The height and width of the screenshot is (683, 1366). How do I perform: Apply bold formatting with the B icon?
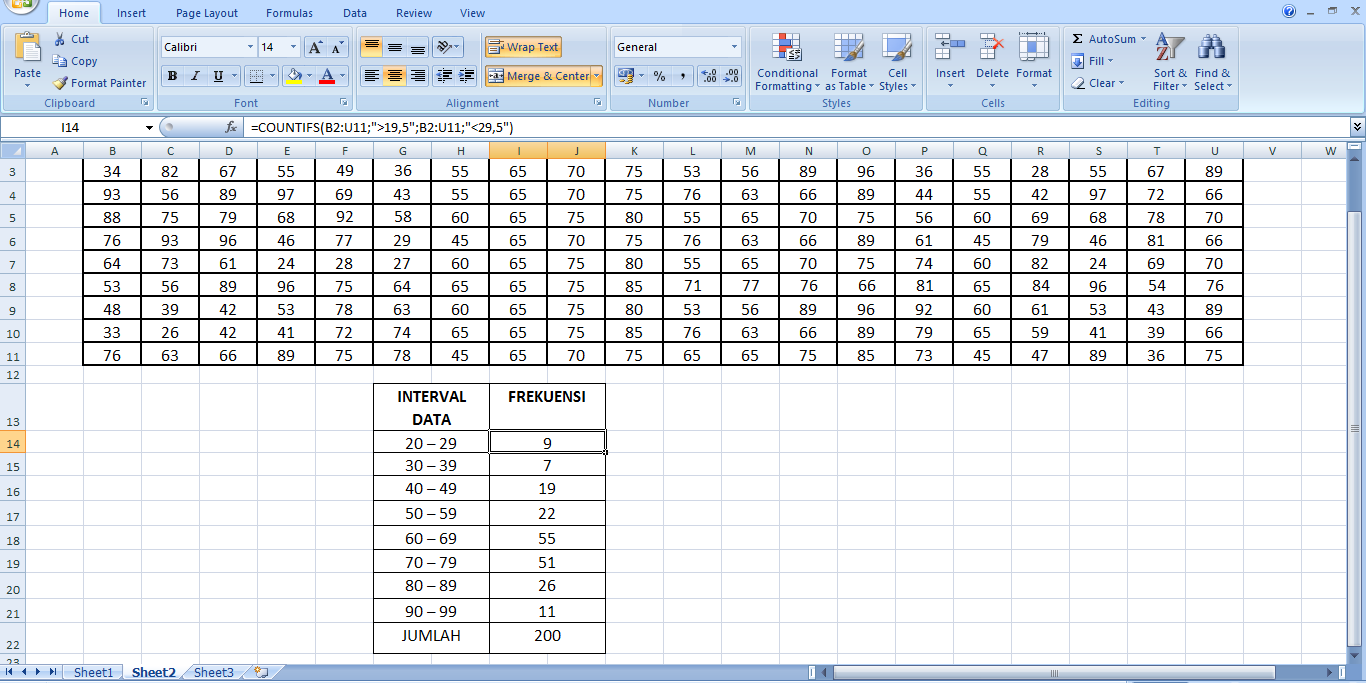[171, 76]
